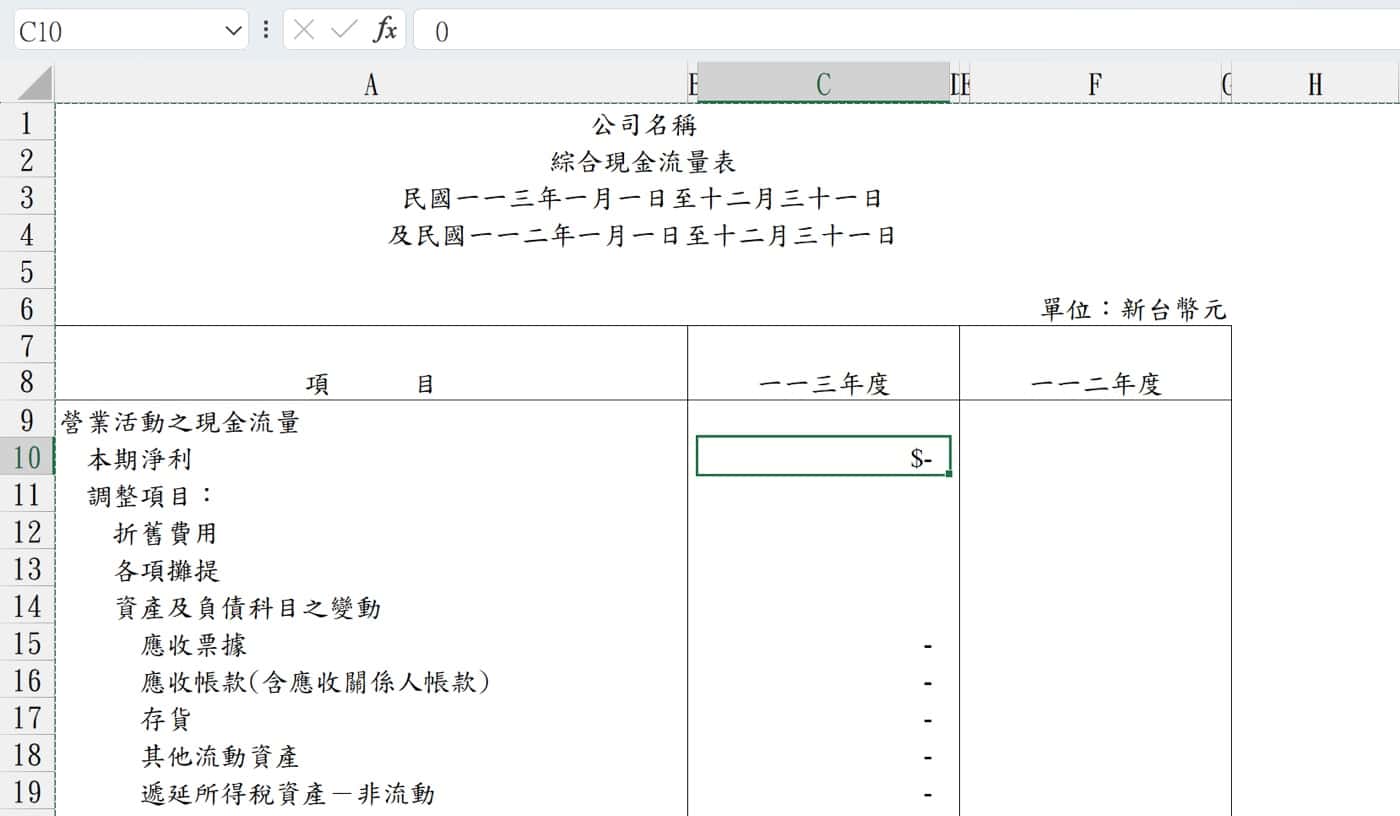This screenshot has width=1400, height=816.
Task: Cancel entry with the X icon
Action: [x=305, y=30]
